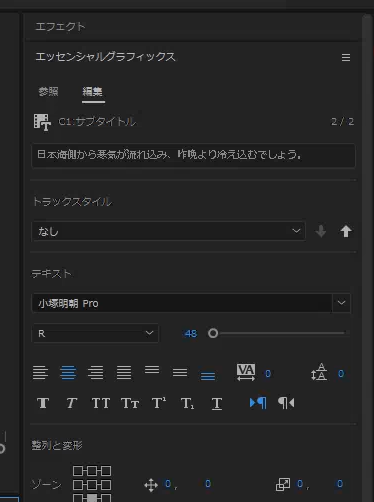This screenshot has height=502, width=374.
Task: Click the panel vertical scrollbar
Action: (368, 257)
